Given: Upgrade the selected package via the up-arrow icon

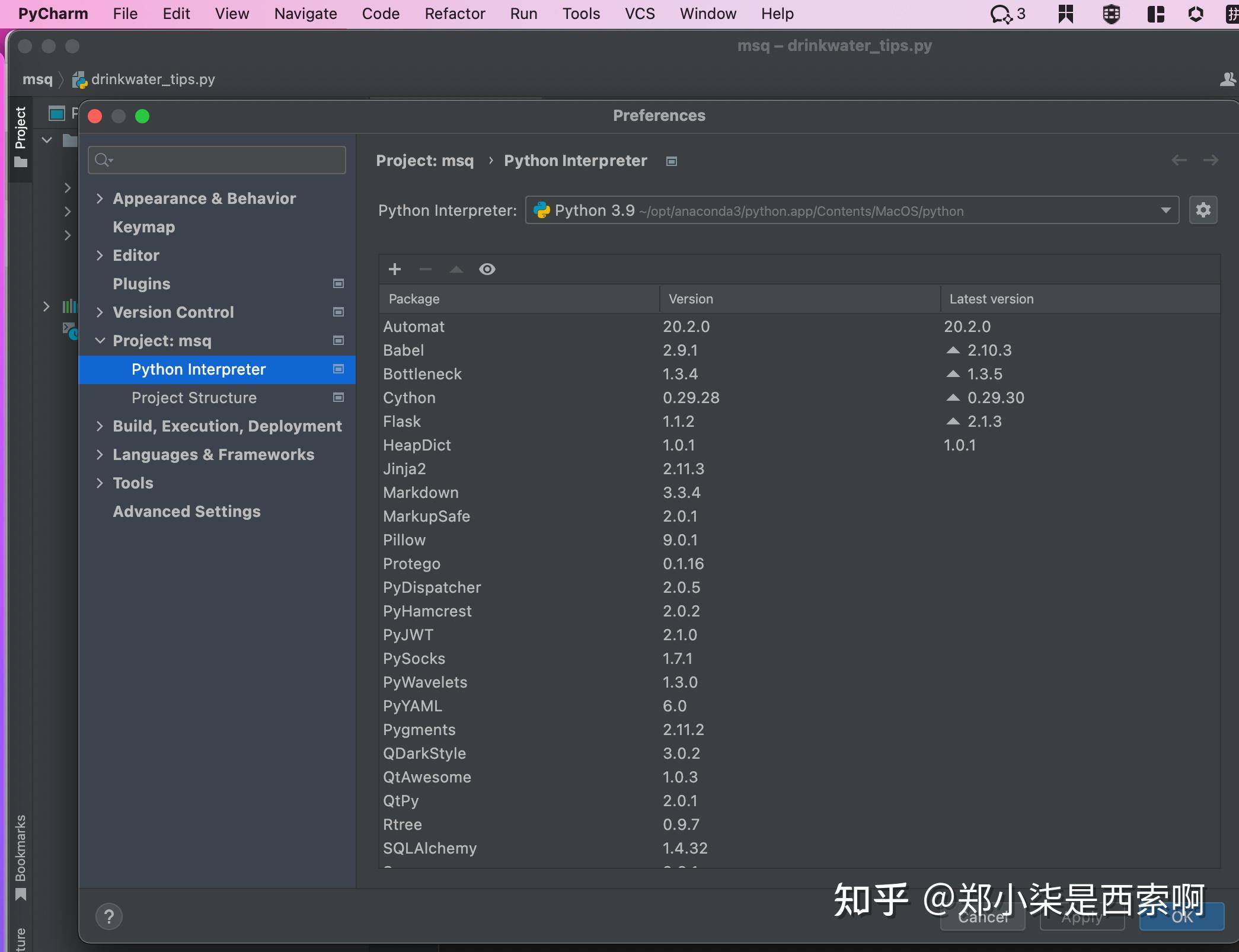Looking at the screenshot, I should [x=455, y=269].
